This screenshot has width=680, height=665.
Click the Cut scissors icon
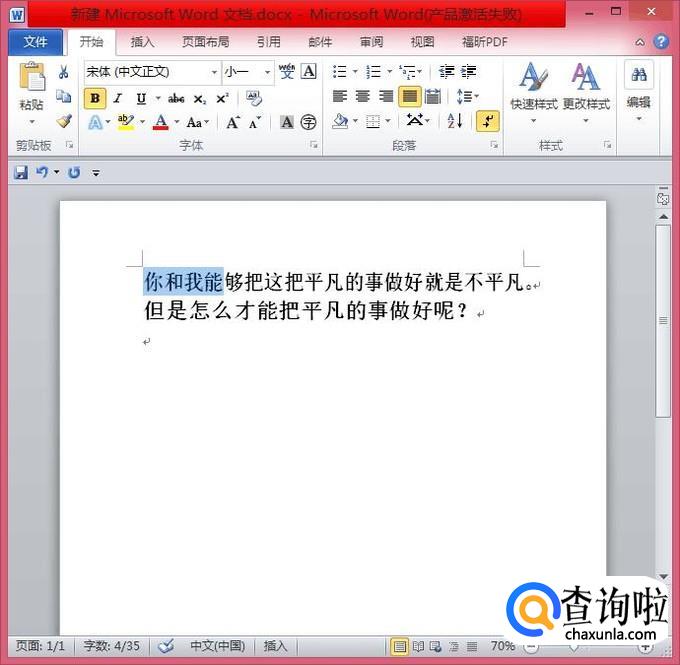[63, 72]
